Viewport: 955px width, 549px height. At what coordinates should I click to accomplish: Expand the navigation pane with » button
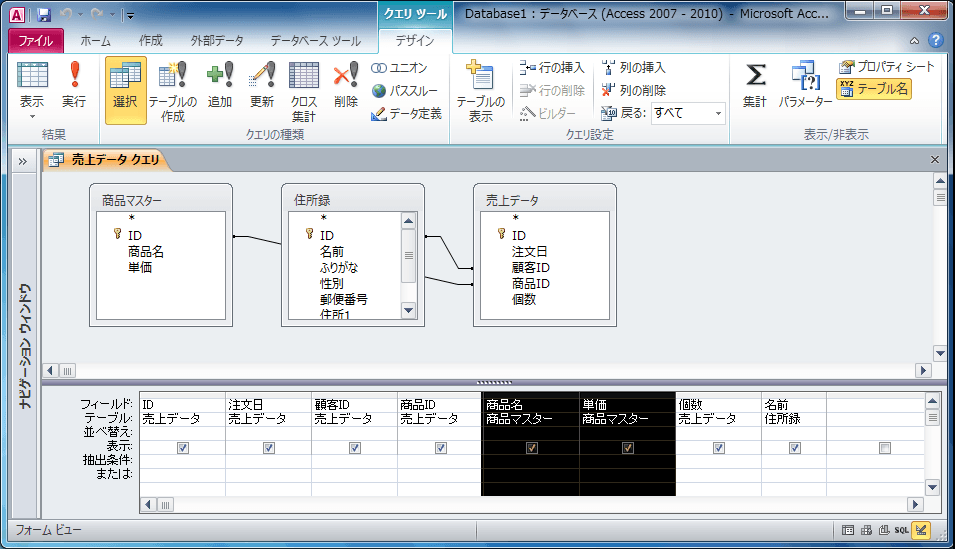click(23, 161)
